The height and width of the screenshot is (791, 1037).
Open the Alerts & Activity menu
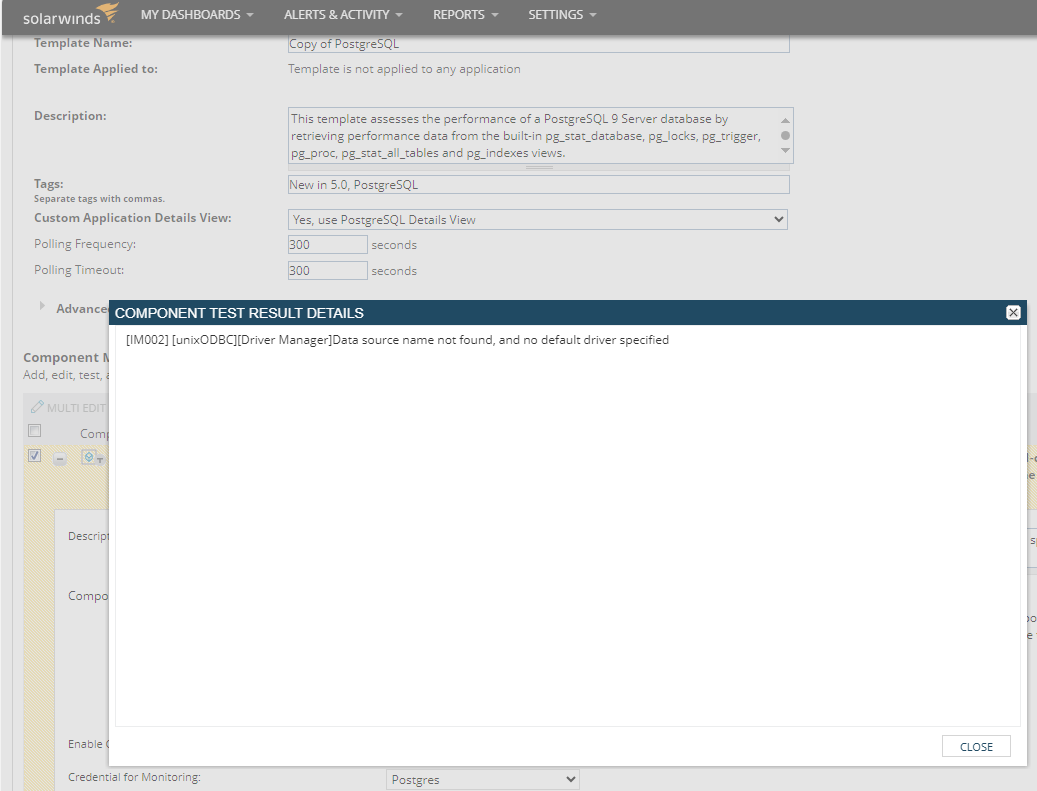coord(343,15)
